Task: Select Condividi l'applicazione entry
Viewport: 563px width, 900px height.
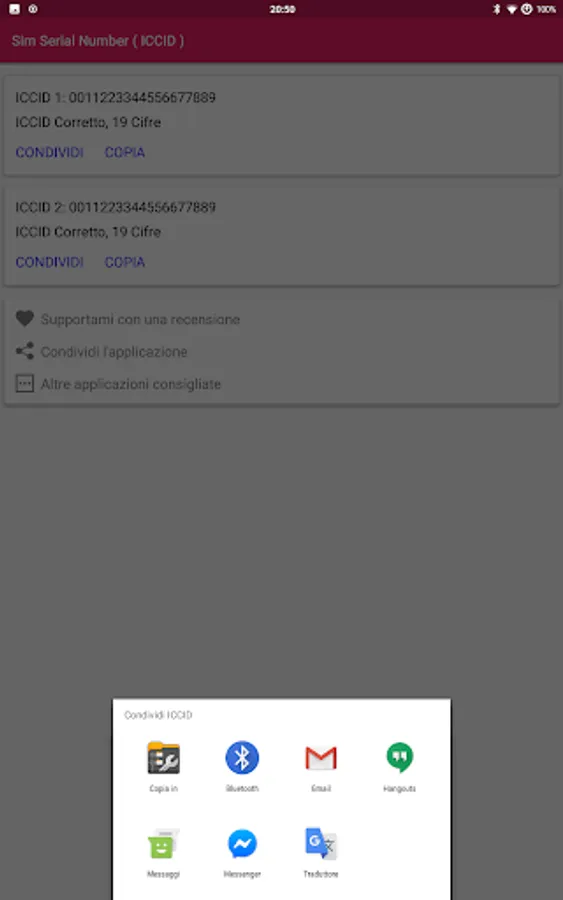Action: (x=114, y=351)
